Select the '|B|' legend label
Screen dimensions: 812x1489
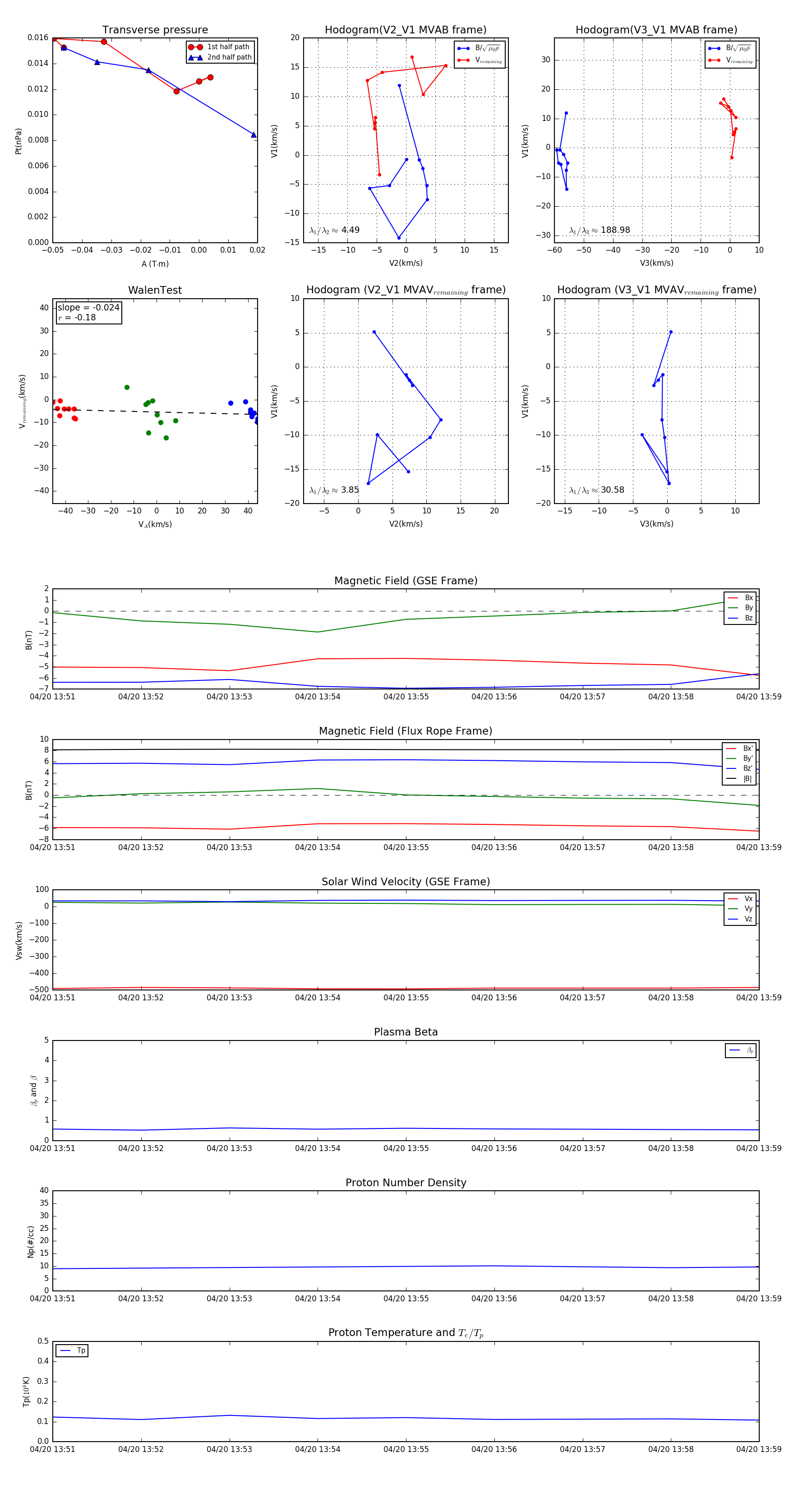click(x=747, y=779)
